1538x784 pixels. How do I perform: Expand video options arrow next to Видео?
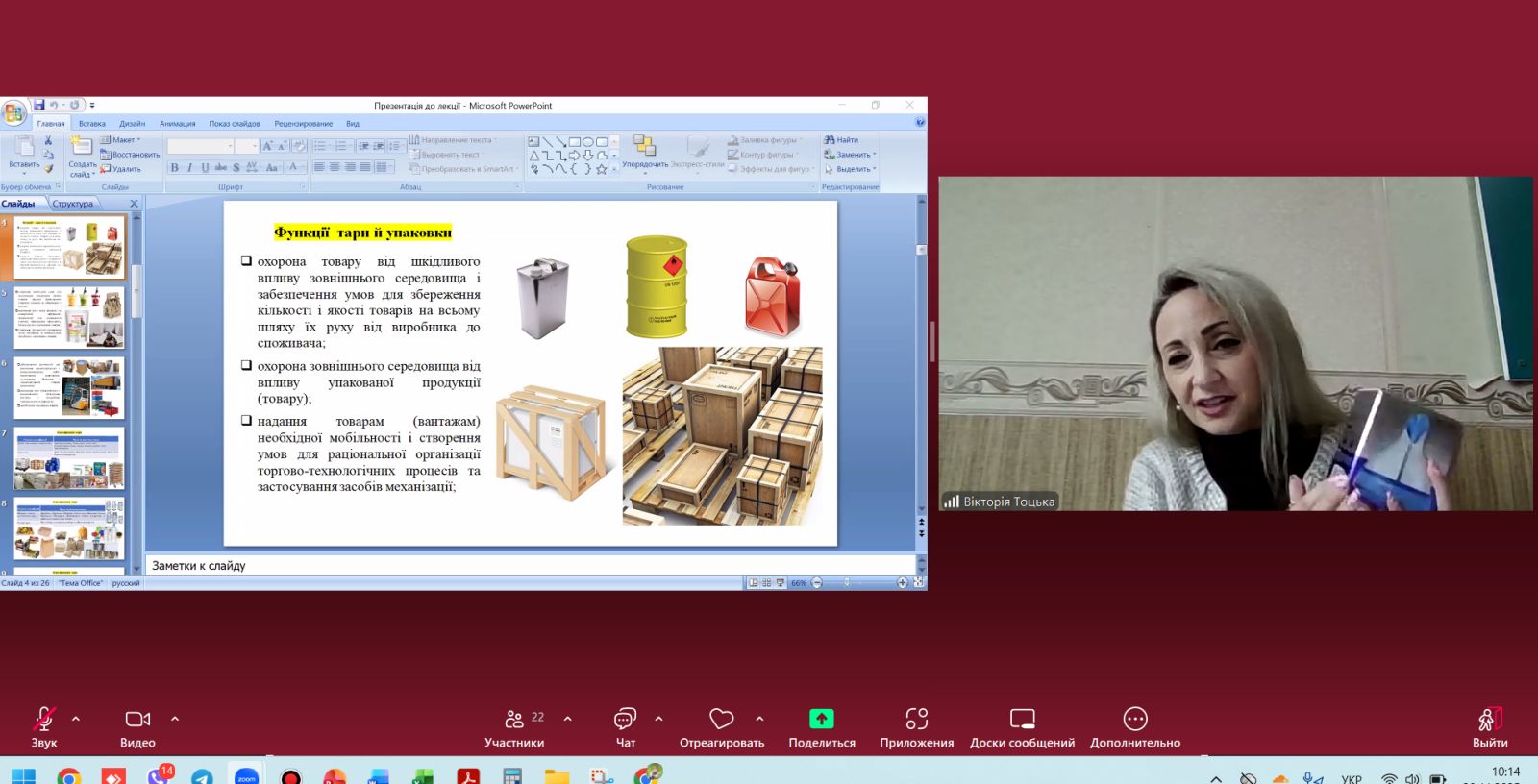(x=175, y=719)
